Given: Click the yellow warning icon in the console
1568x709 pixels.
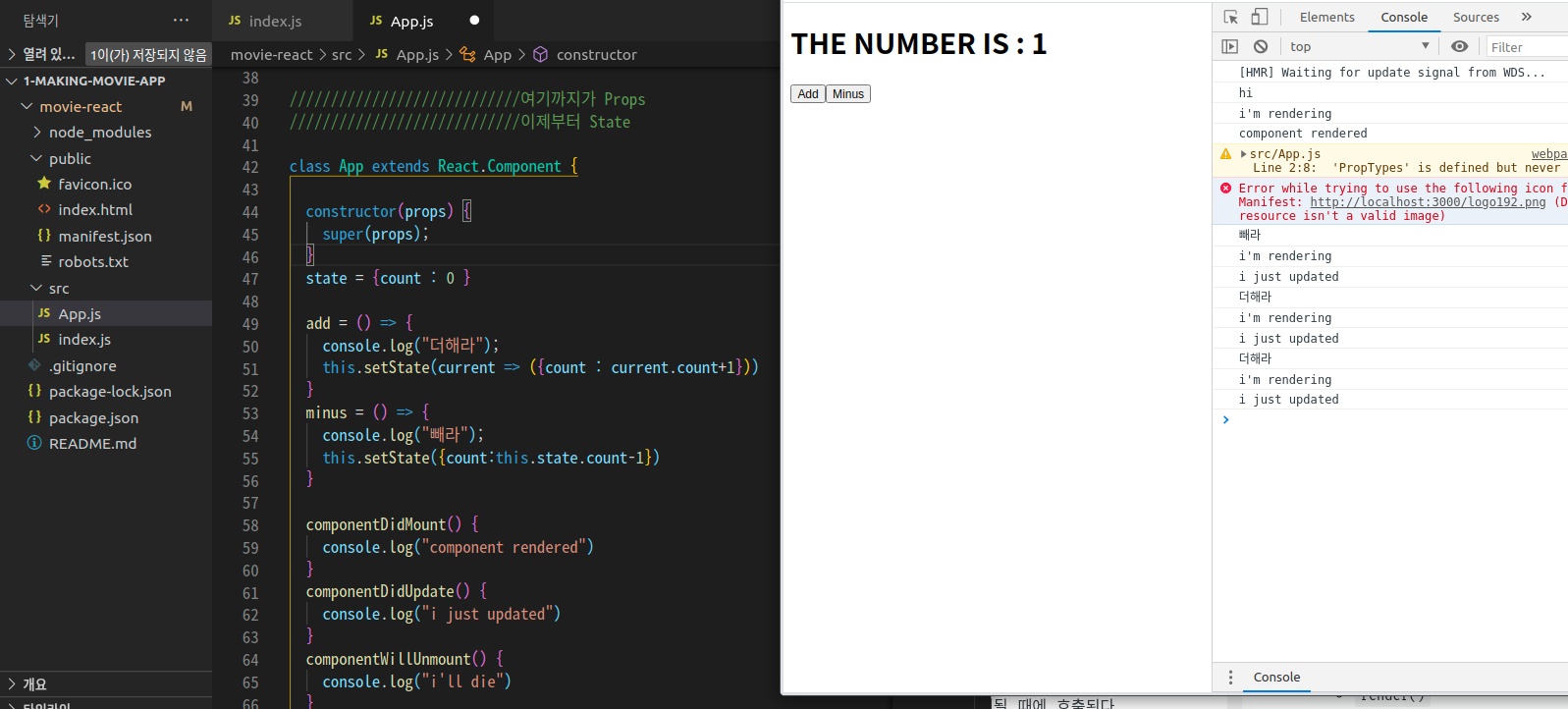Looking at the screenshot, I should pos(1225,154).
